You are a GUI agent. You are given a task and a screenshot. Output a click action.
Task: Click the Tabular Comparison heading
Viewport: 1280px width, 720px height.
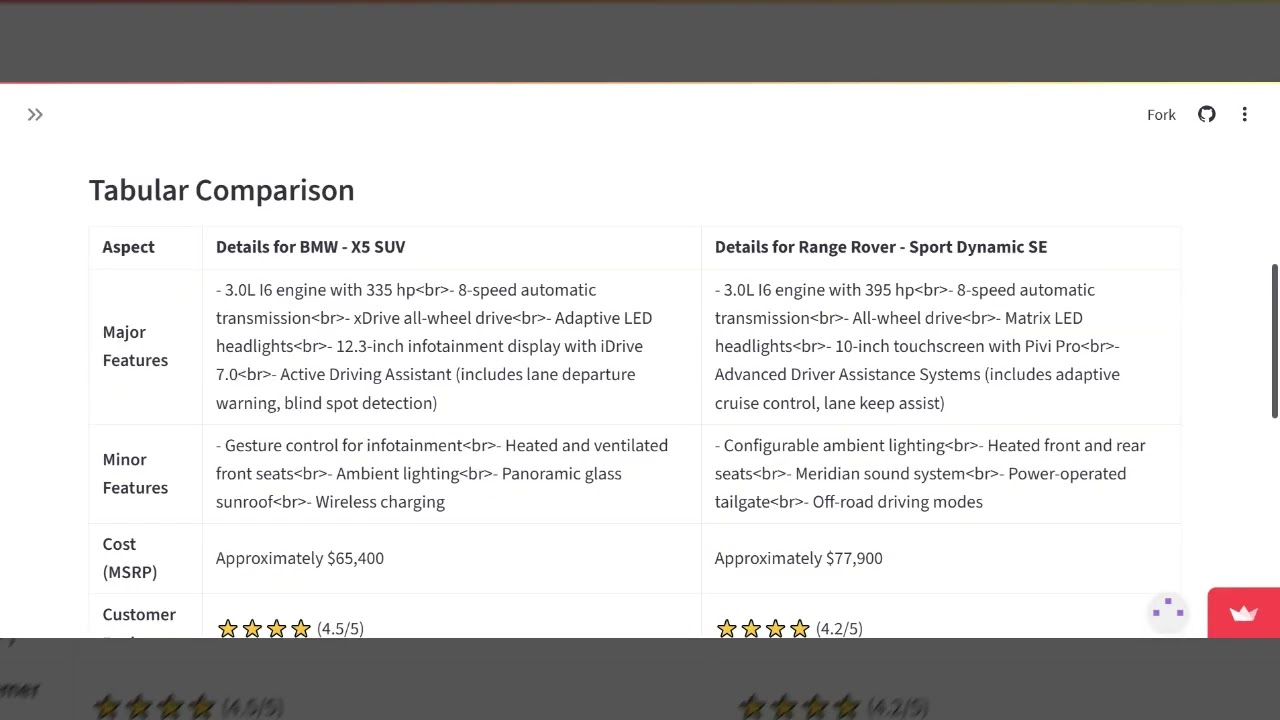coord(221,190)
